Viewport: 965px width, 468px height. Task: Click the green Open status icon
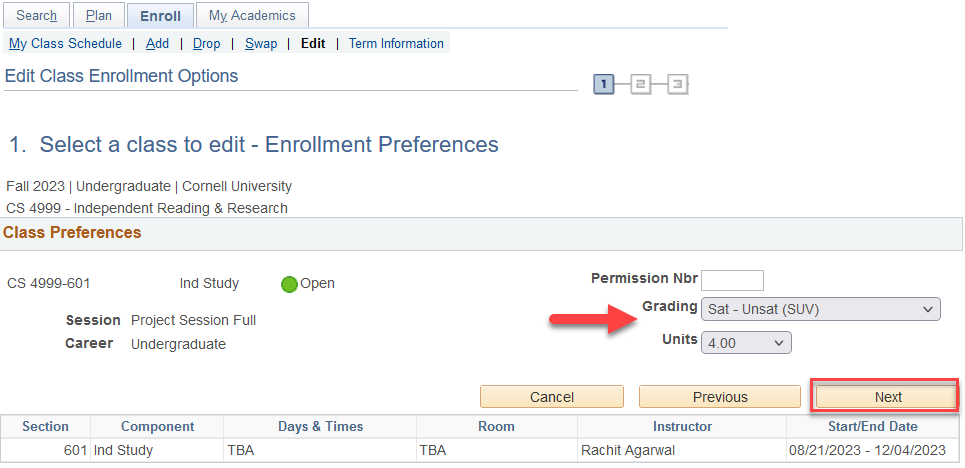click(289, 284)
